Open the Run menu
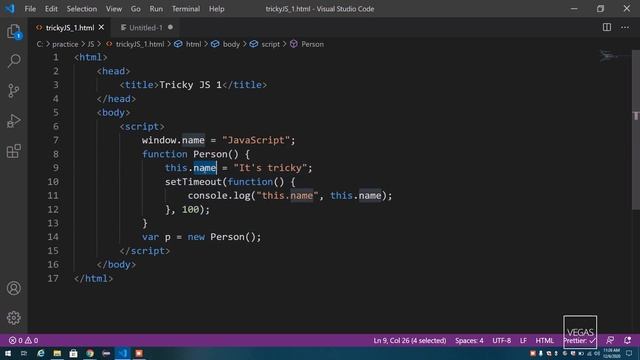 coord(156,9)
